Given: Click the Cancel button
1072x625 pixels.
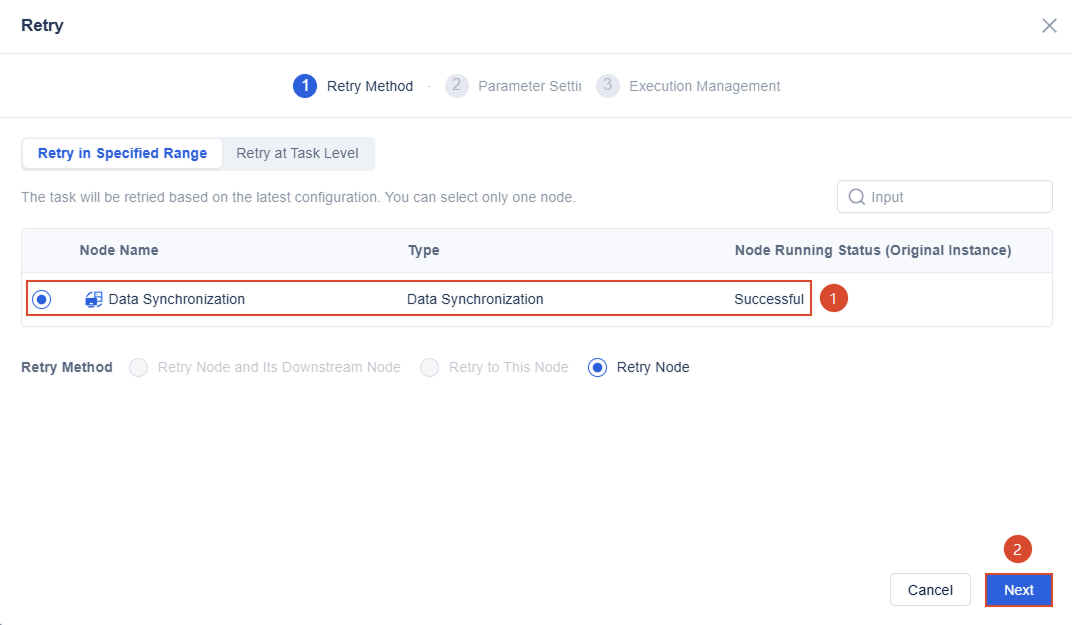Looking at the screenshot, I should (x=930, y=590).
